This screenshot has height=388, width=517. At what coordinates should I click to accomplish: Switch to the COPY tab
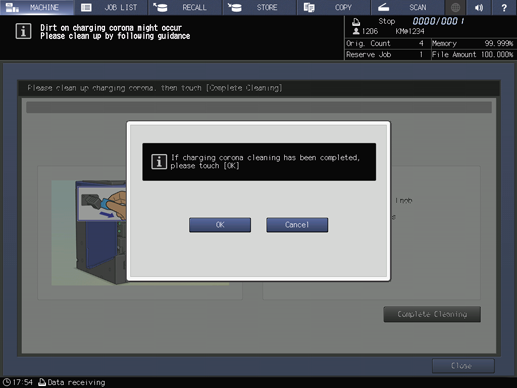334,7
